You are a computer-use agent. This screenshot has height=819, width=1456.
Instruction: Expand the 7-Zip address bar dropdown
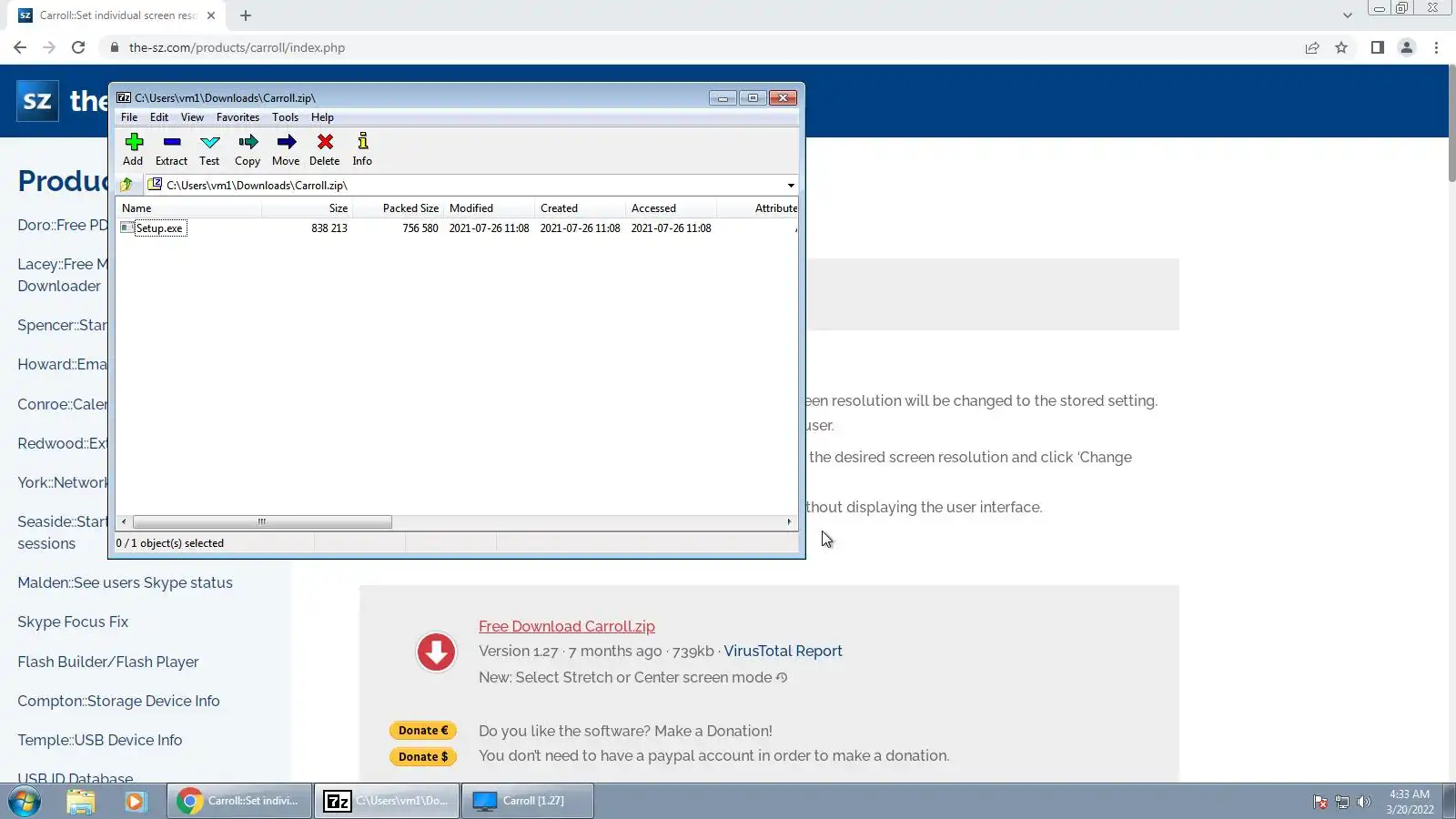[x=791, y=185]
